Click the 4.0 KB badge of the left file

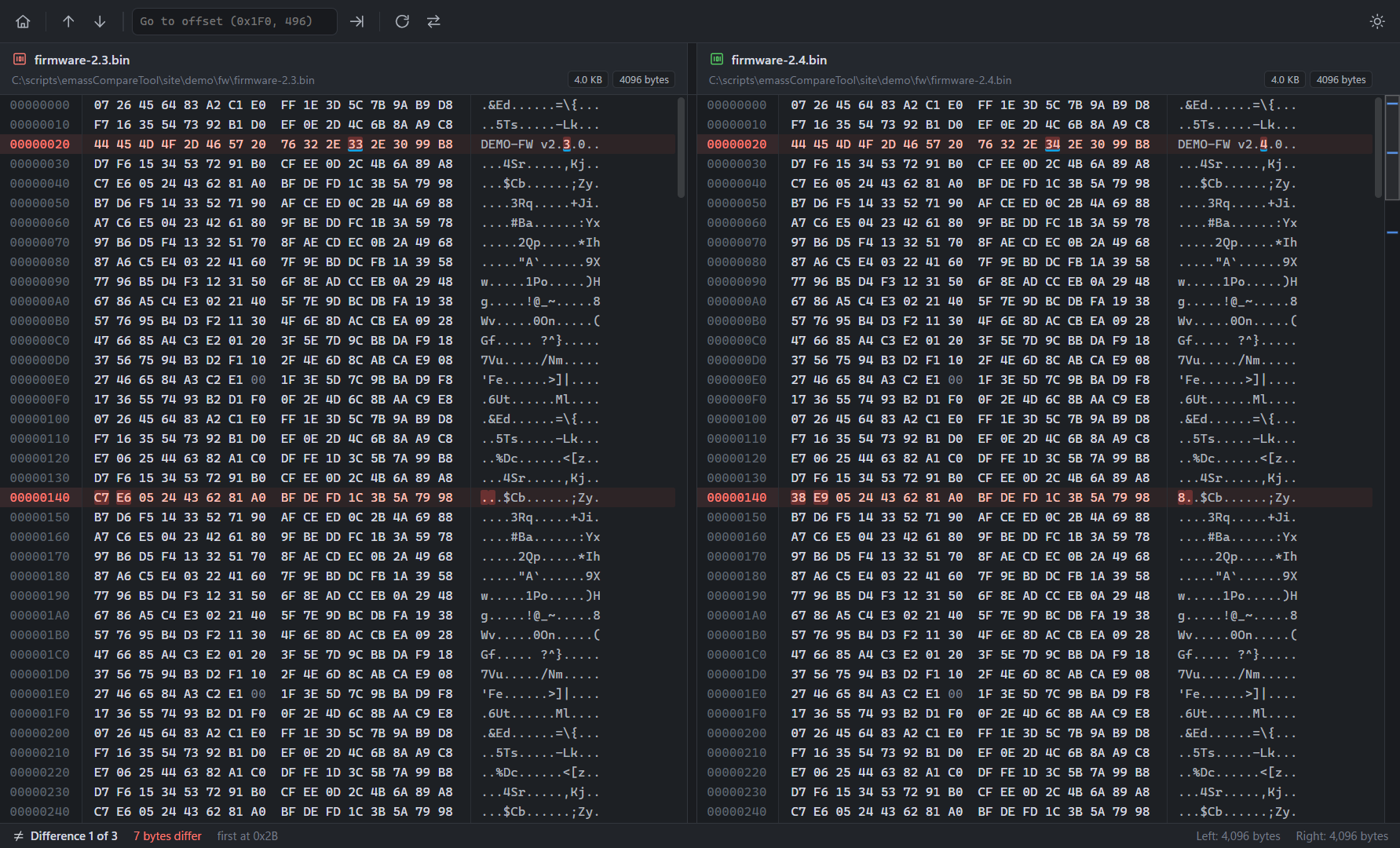pyautogui.click(x=588, y=79)
